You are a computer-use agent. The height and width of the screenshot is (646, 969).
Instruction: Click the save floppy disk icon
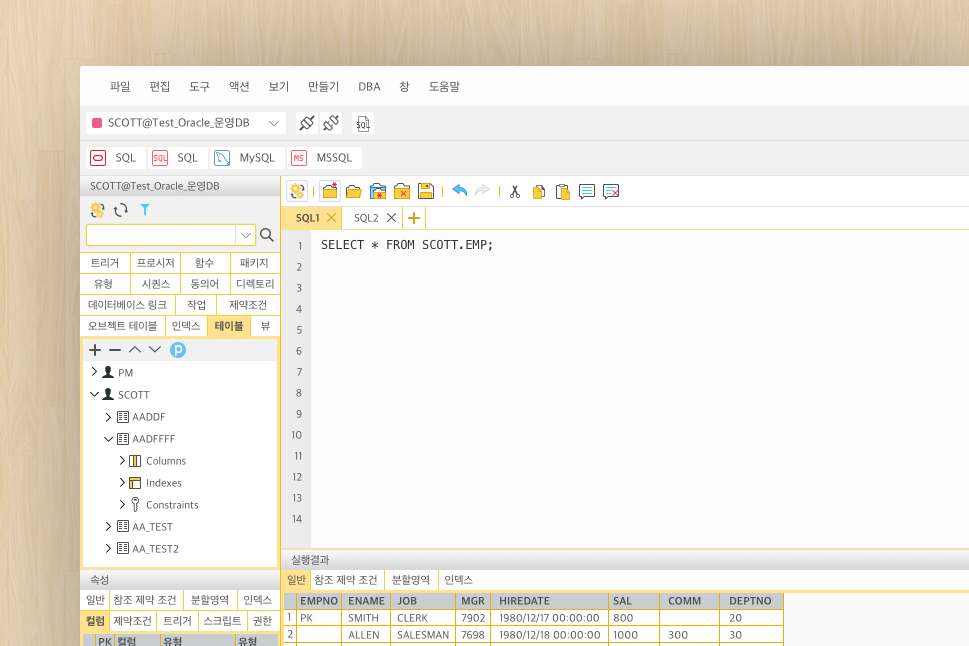click(425, 191)
